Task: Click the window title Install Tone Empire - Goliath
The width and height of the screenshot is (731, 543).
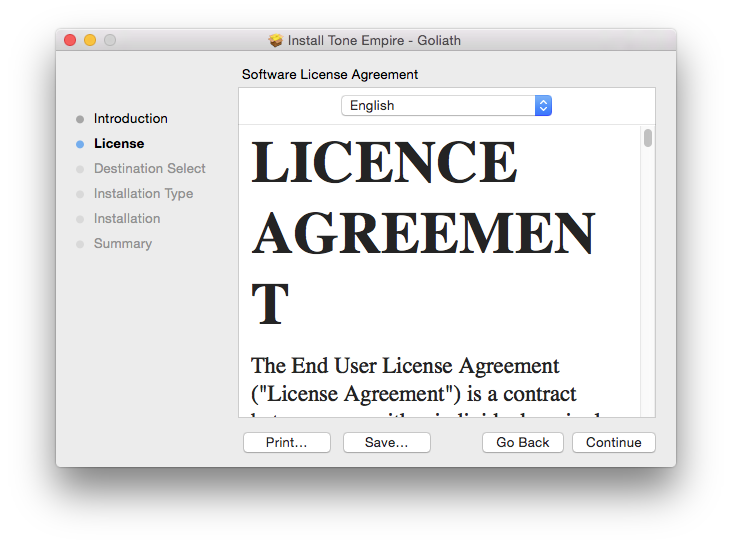Action: click(374, 40)
